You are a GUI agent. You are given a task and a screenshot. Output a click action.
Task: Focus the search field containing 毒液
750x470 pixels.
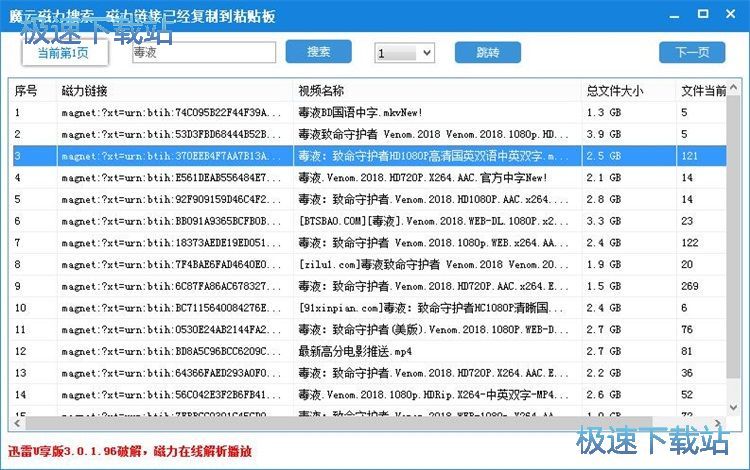[x=204, y=52]
